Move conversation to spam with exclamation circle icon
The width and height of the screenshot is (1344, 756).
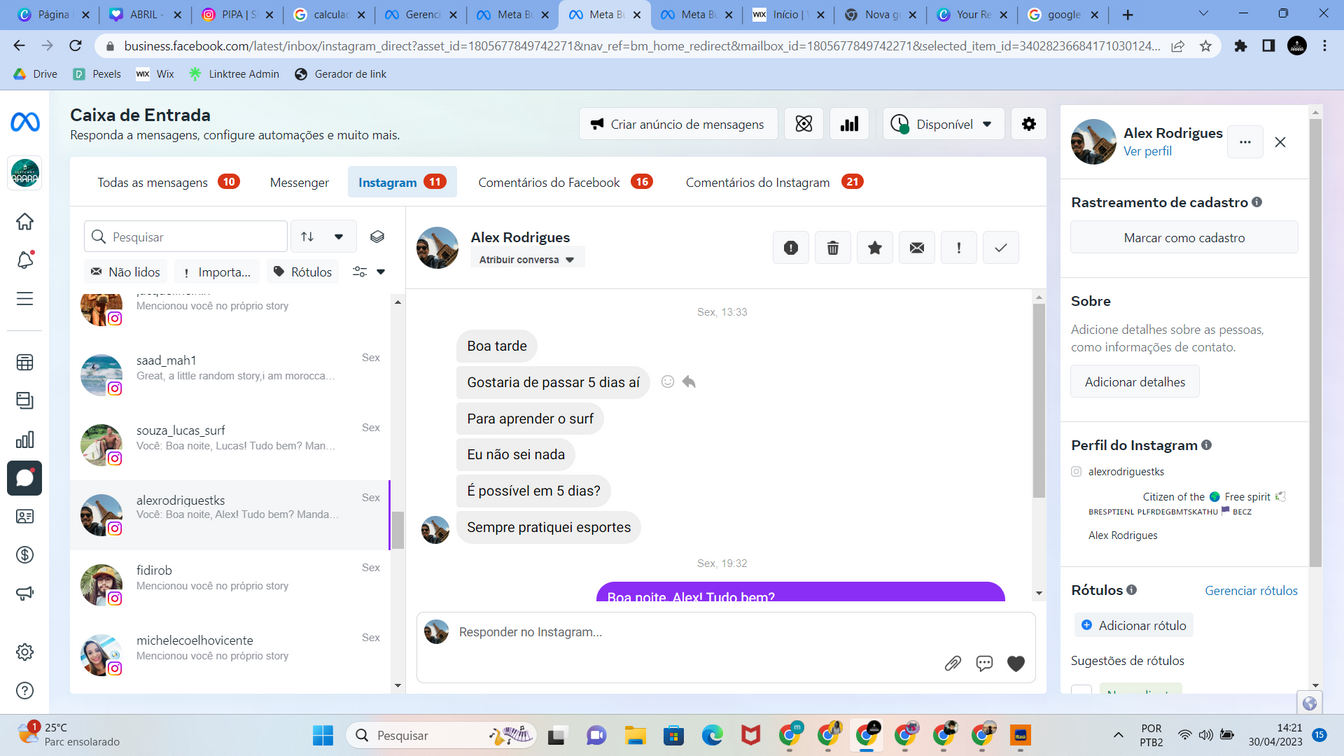pyautogui.click(x=791, y=248)
